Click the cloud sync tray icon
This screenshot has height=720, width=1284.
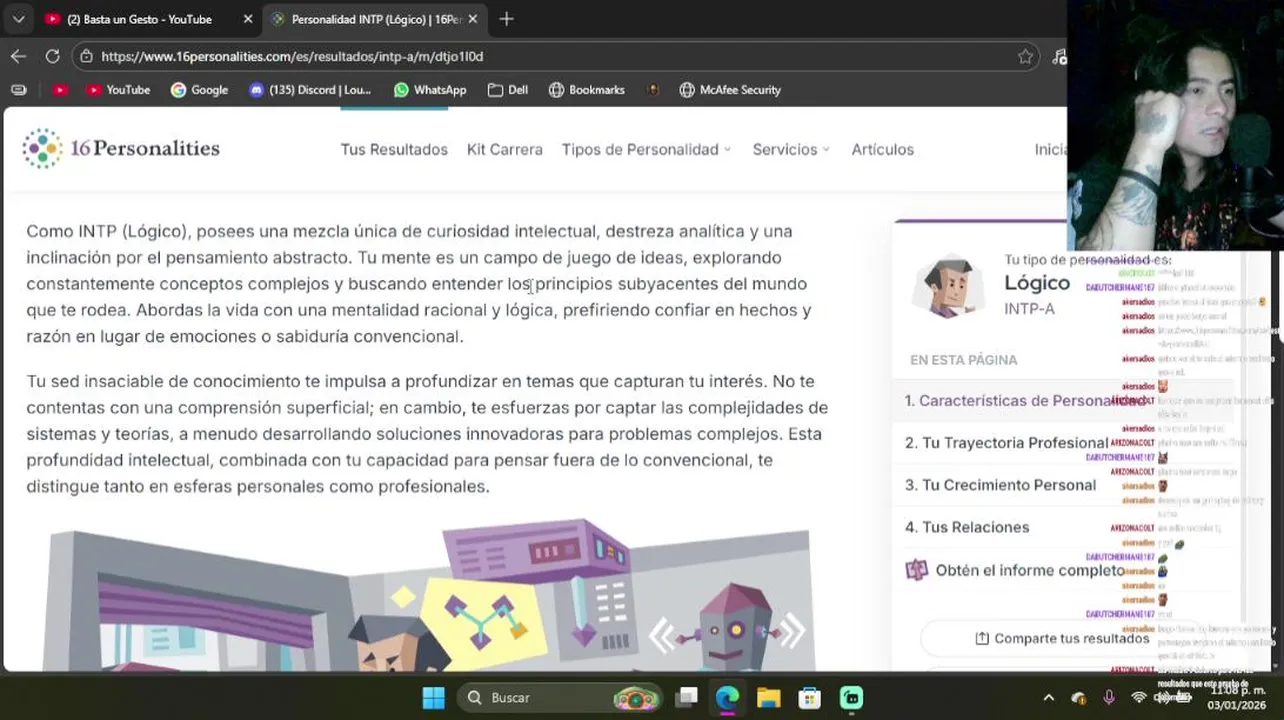[1078, 698]
